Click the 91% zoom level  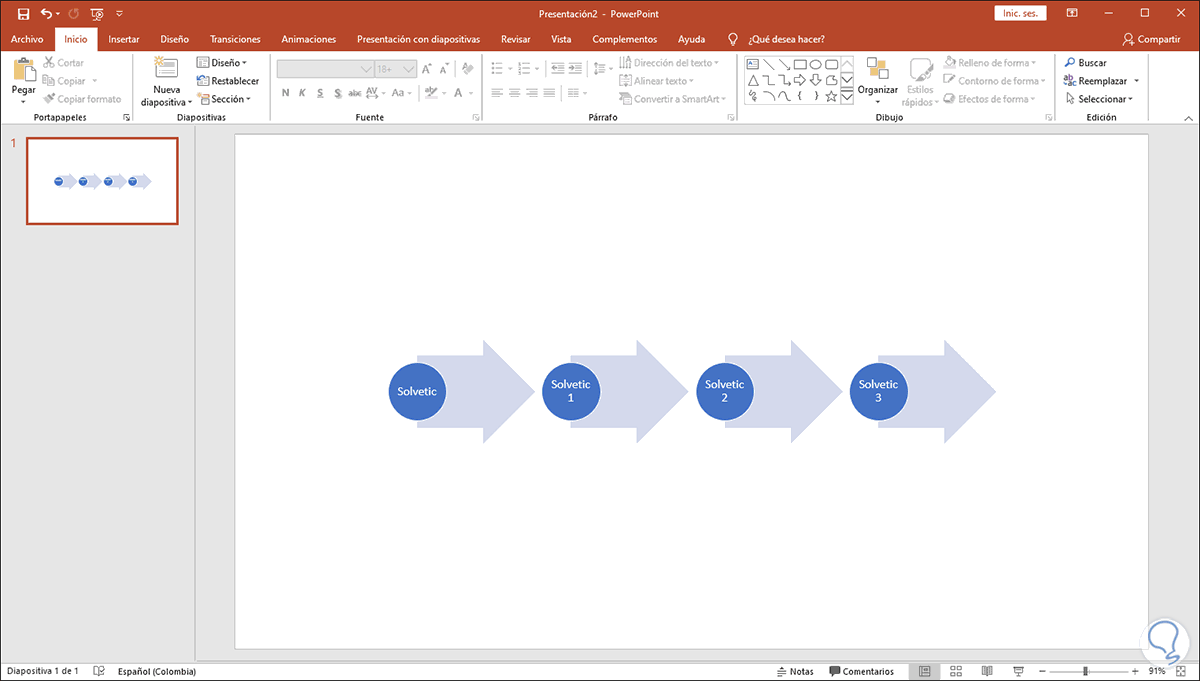pyautogui.click(x=1157, y=671)
